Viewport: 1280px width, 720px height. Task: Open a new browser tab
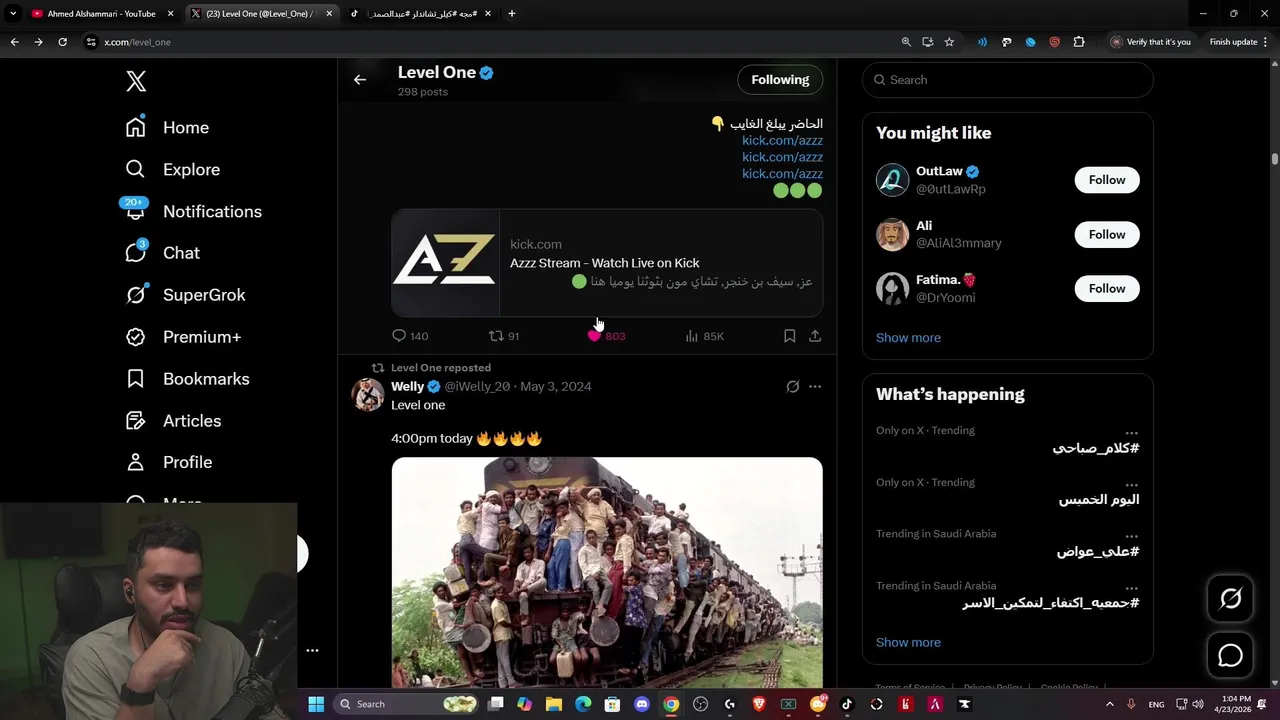(512, 14)
